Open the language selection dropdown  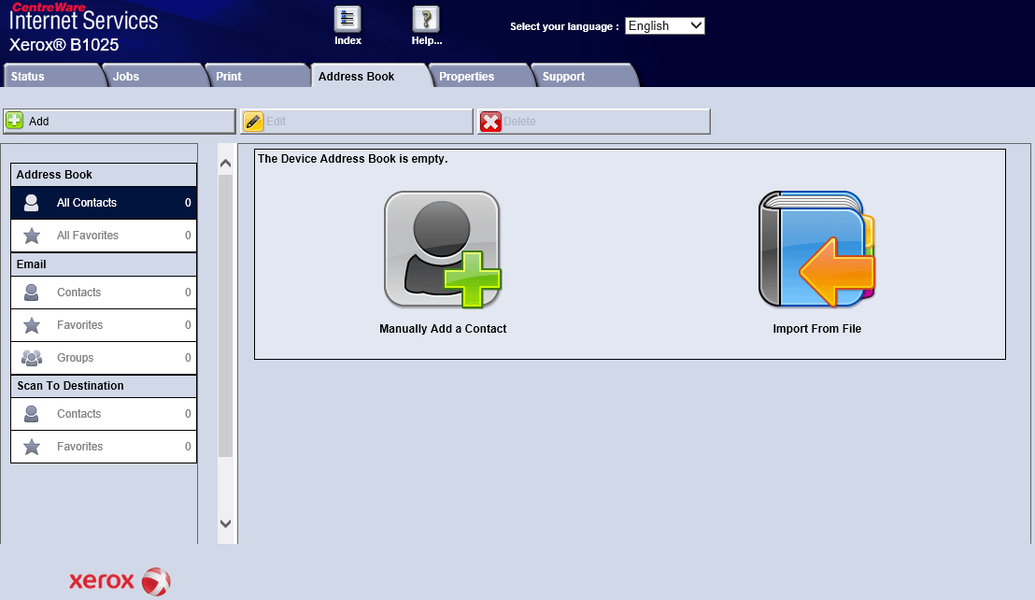pyautogui.click(x=665, y=26)
